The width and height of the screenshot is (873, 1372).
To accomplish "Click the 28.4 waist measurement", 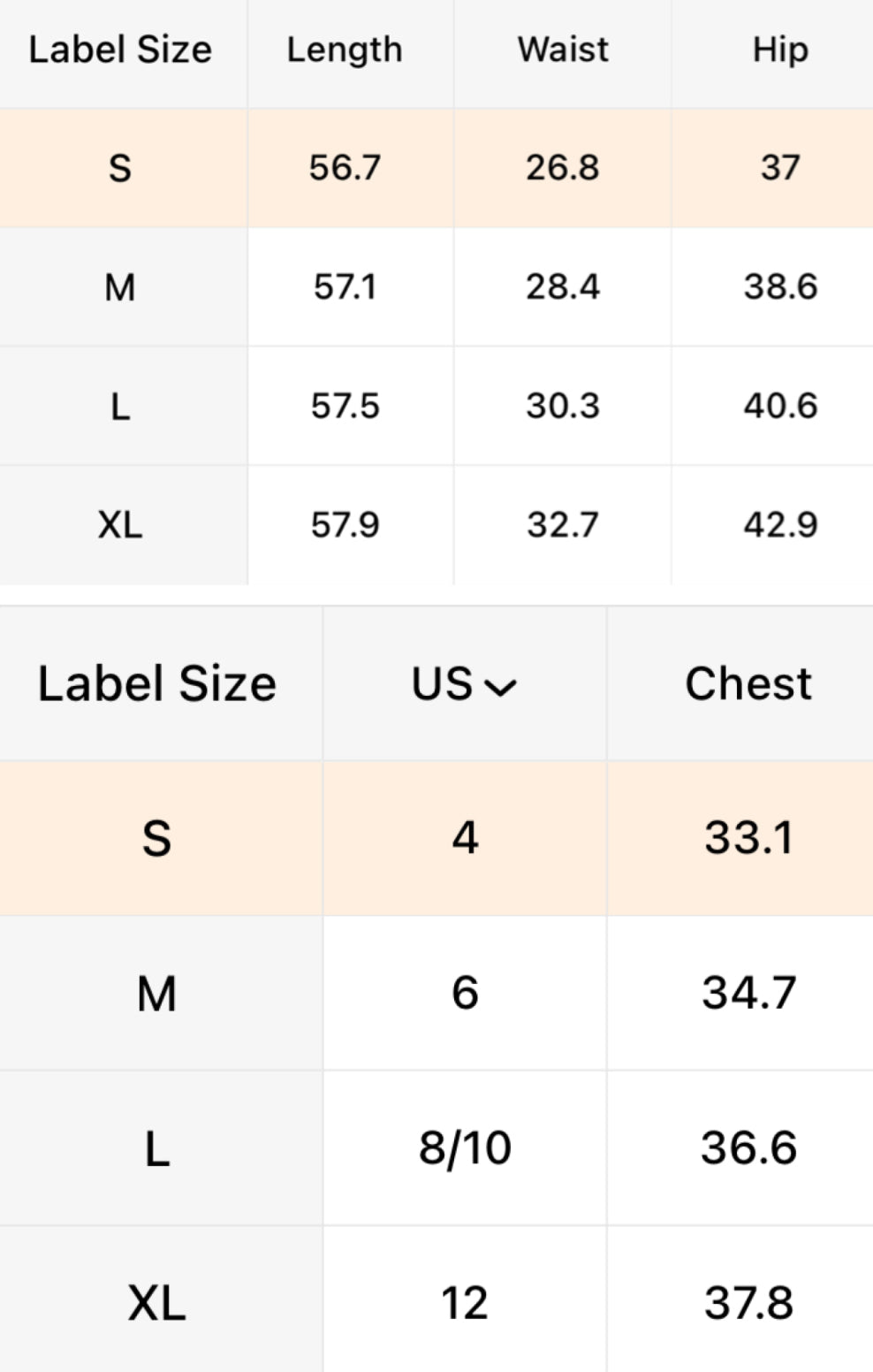I will coord(563,286).
